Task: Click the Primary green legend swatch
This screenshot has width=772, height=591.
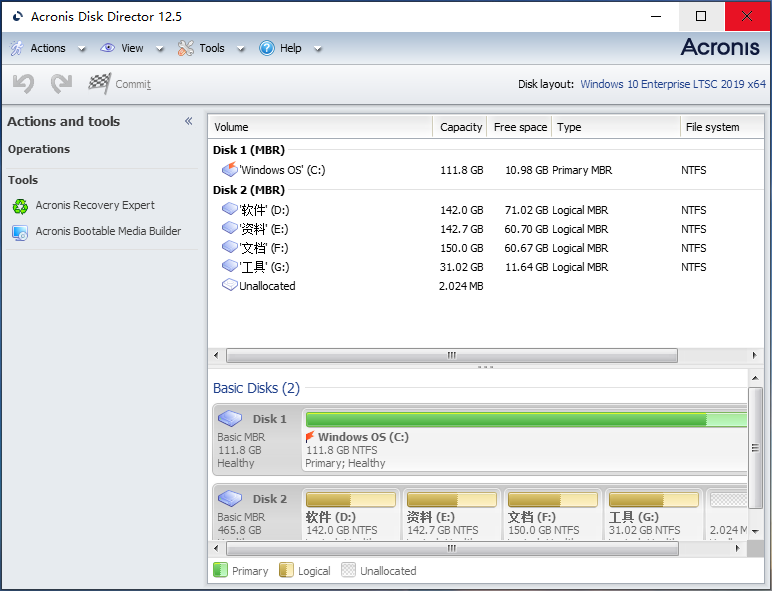Action: [220, 570]
